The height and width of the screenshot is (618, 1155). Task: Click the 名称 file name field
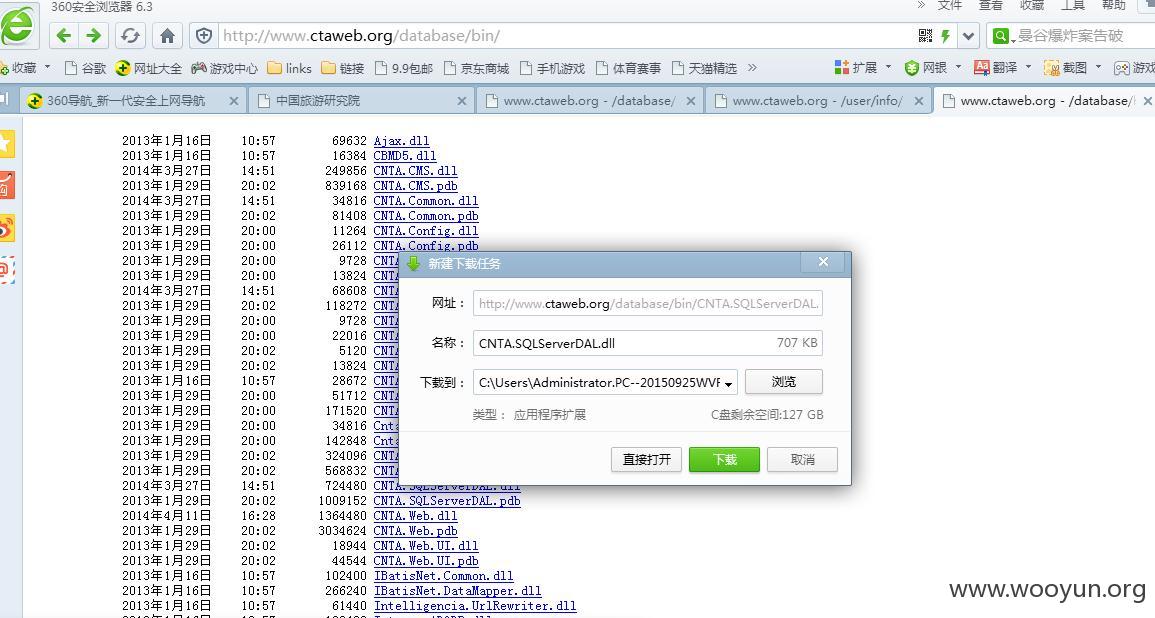tap(647, 343)
